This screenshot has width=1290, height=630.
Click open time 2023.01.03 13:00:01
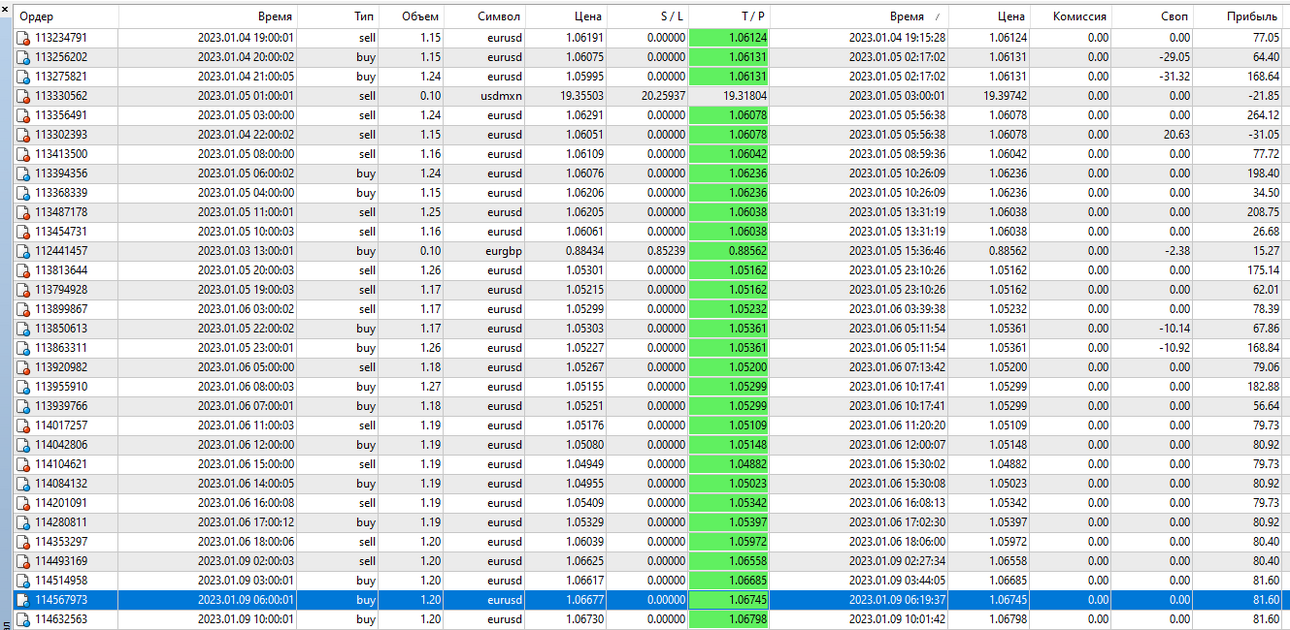[x=246, y=251]
